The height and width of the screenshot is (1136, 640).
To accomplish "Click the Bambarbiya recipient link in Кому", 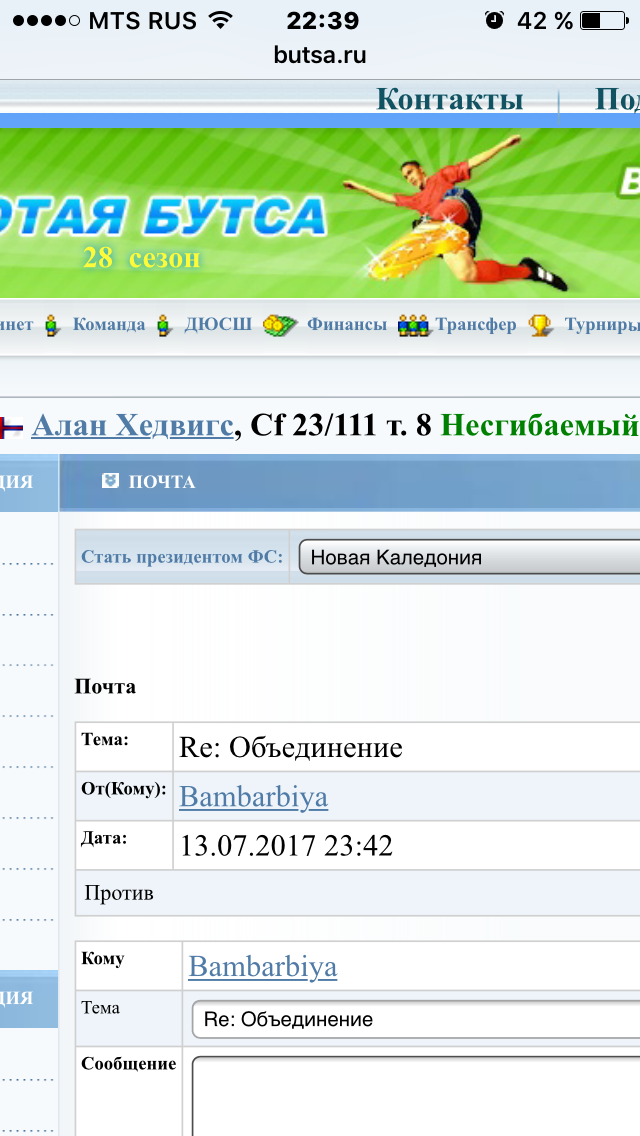I will (262, 967).
